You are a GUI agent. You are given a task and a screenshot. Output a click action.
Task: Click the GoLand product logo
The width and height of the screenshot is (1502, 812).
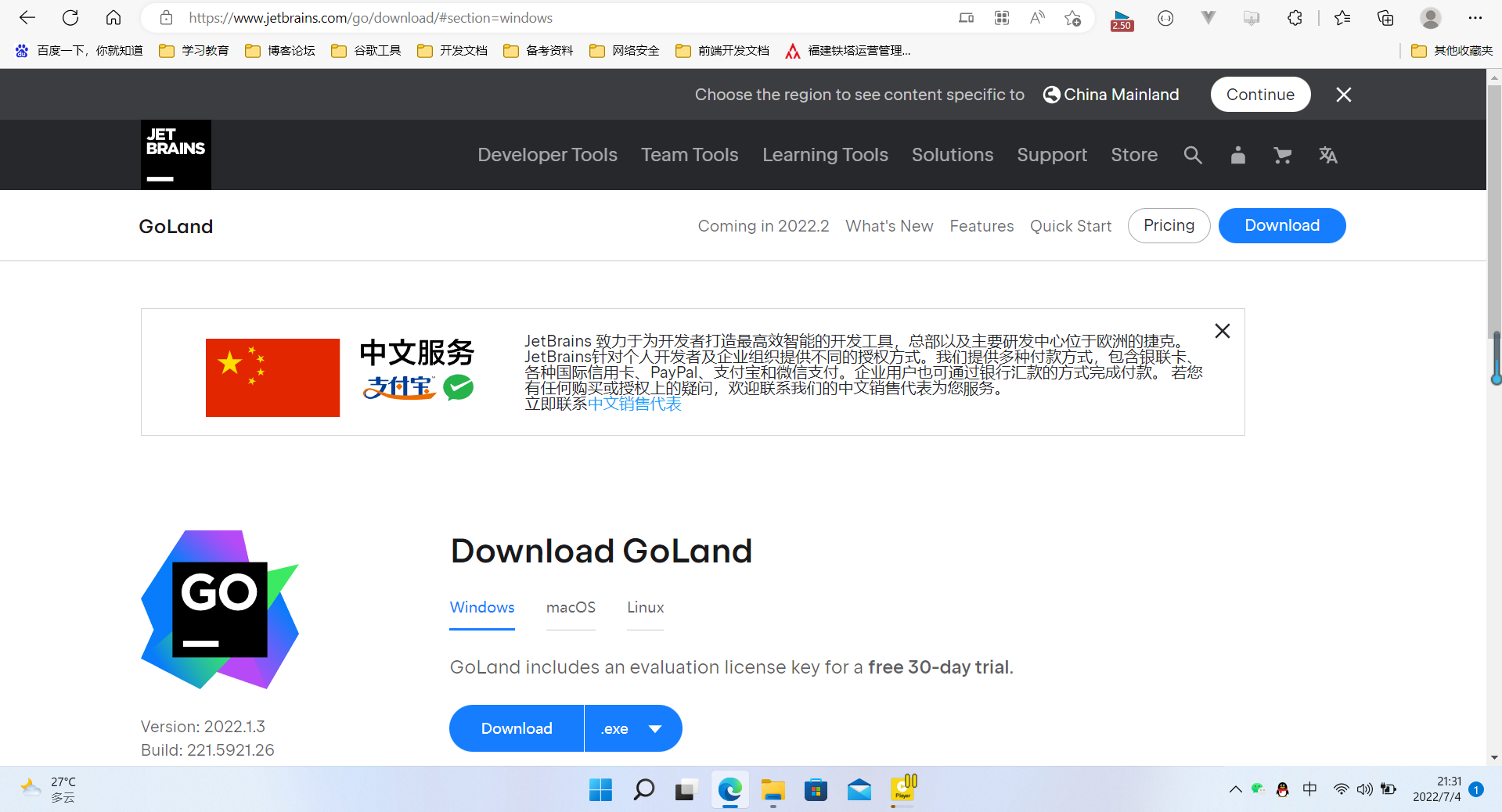220,609
